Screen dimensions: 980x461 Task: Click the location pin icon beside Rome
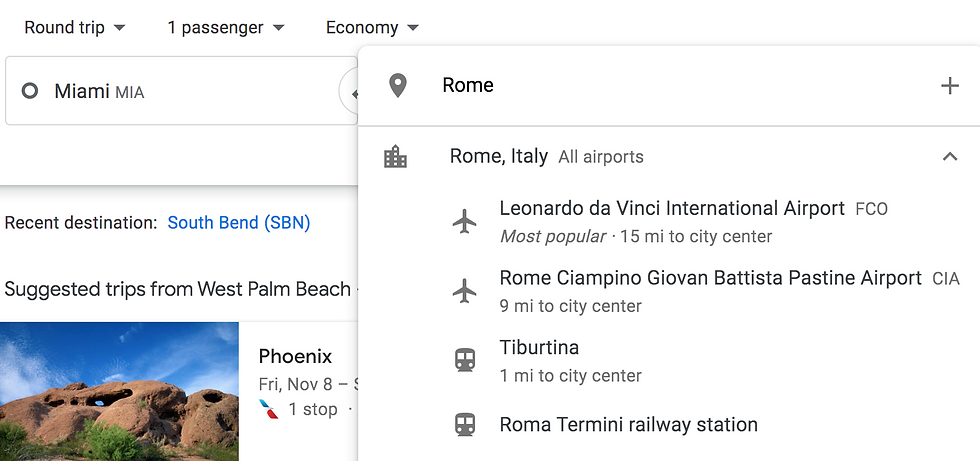398,86
